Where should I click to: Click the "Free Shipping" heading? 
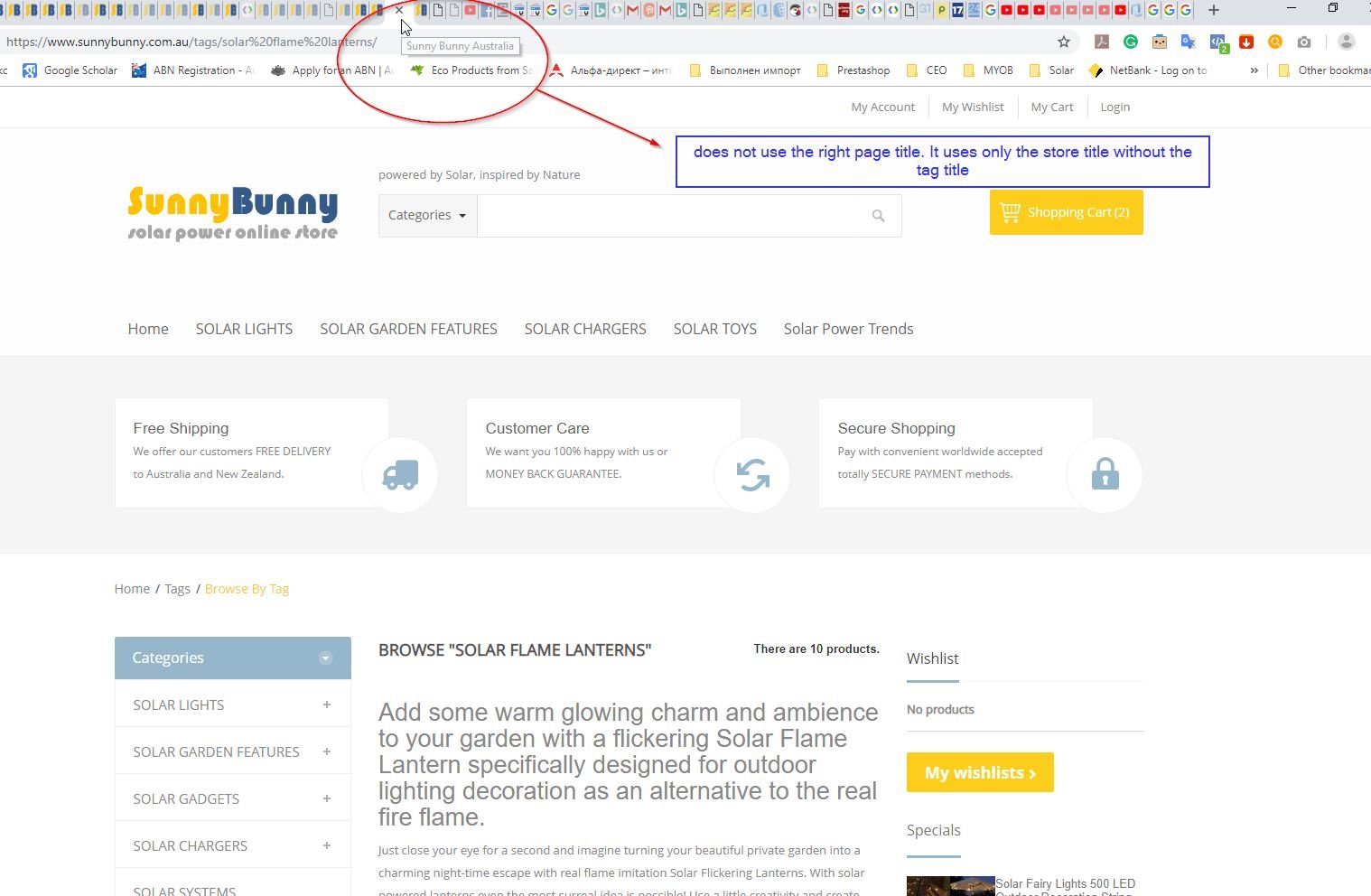pyautogui.click(x=181, y=428)
